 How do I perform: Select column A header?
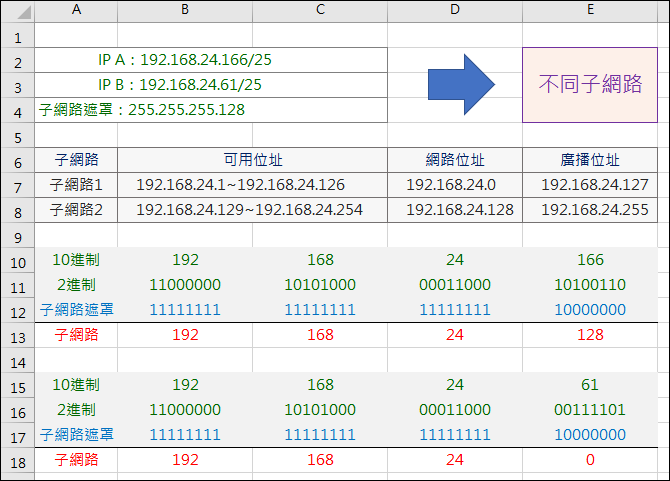point(76,10)
